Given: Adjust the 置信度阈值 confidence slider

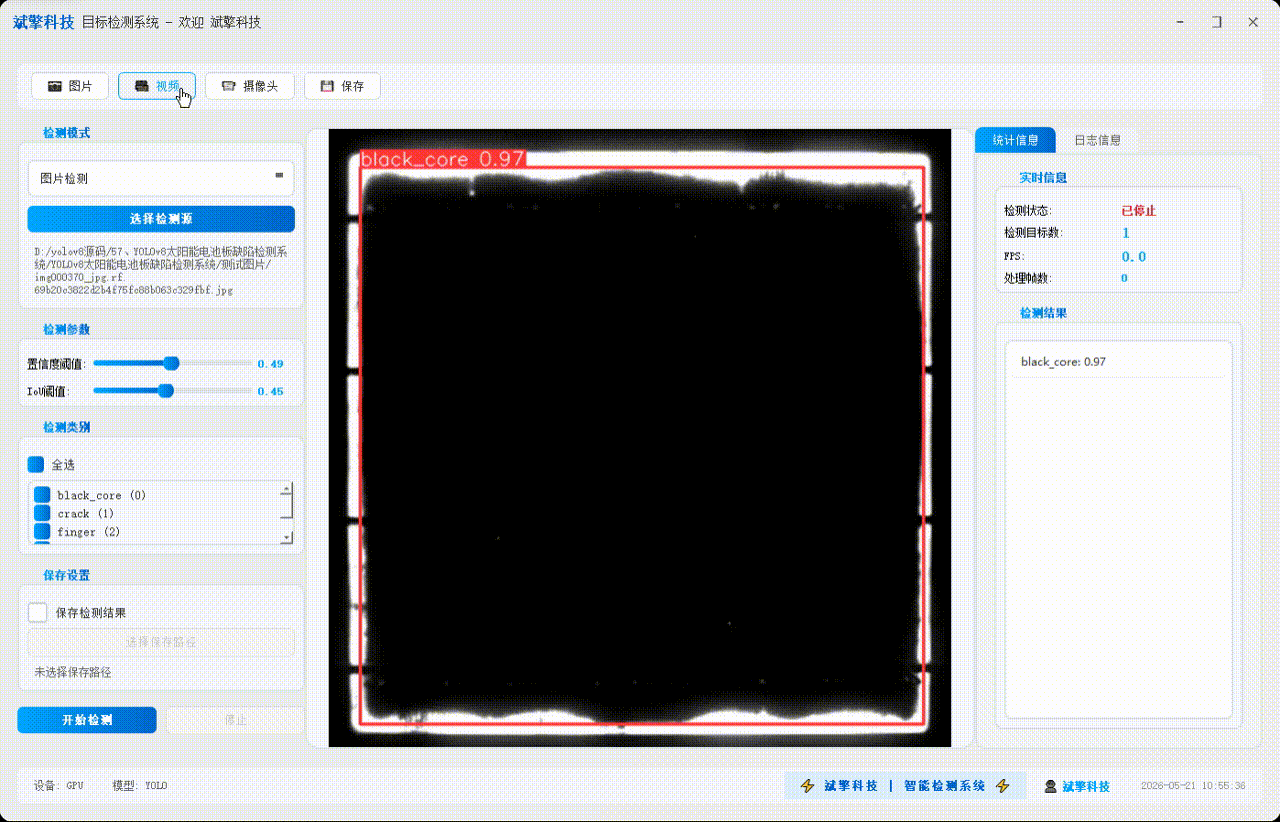Looking at the screenshot, I should point(171,363).
